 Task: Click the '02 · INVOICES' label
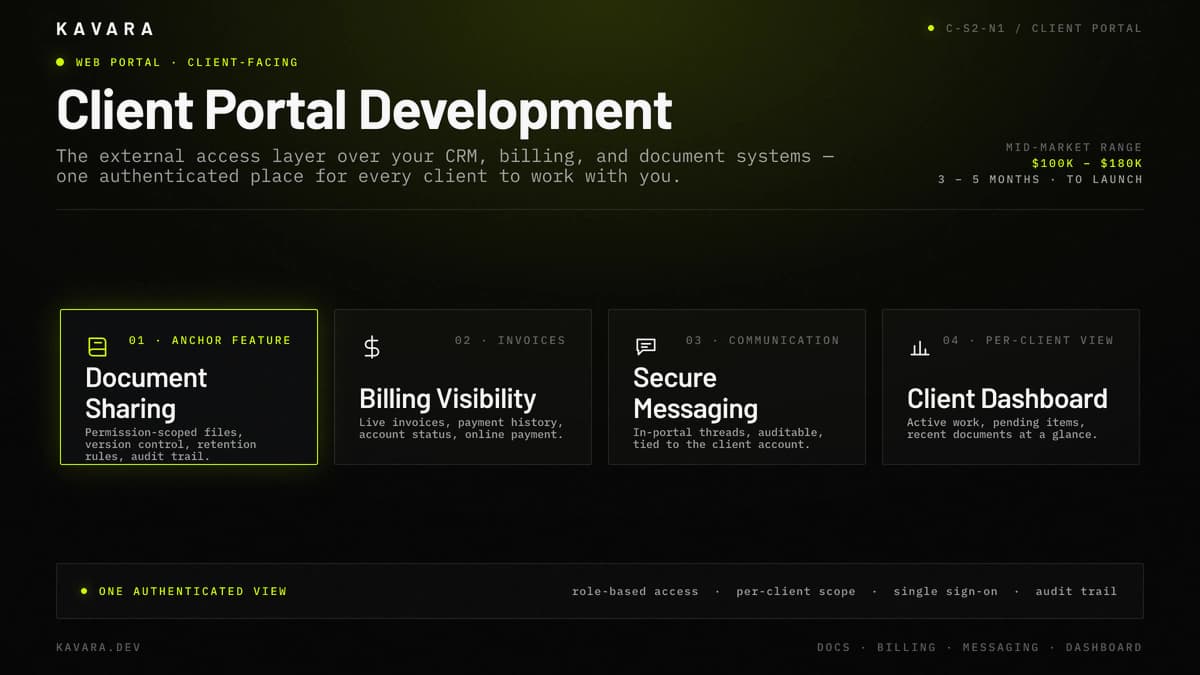pos(510,340)
